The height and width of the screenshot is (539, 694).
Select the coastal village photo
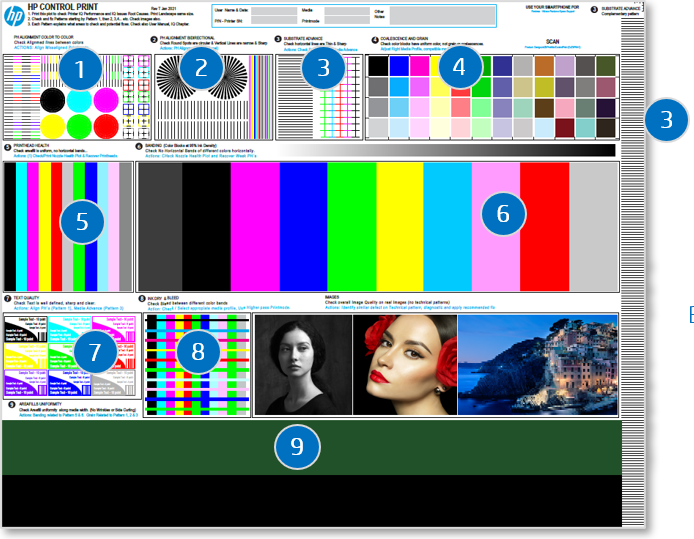click(x=537, y=364)
